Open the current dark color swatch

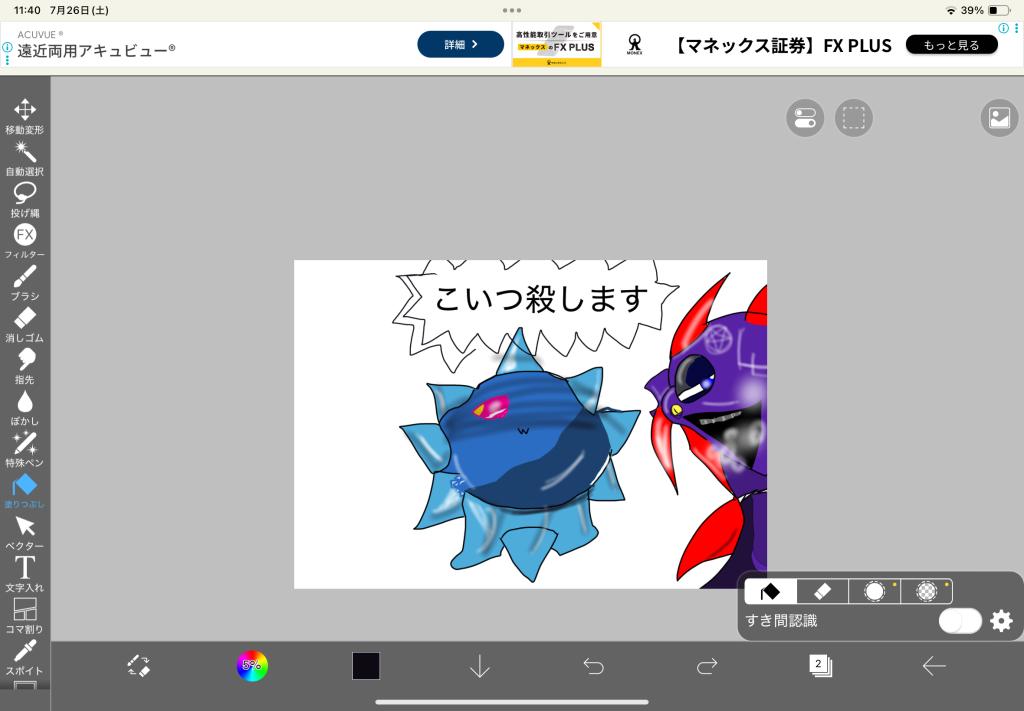coord(366,666)
